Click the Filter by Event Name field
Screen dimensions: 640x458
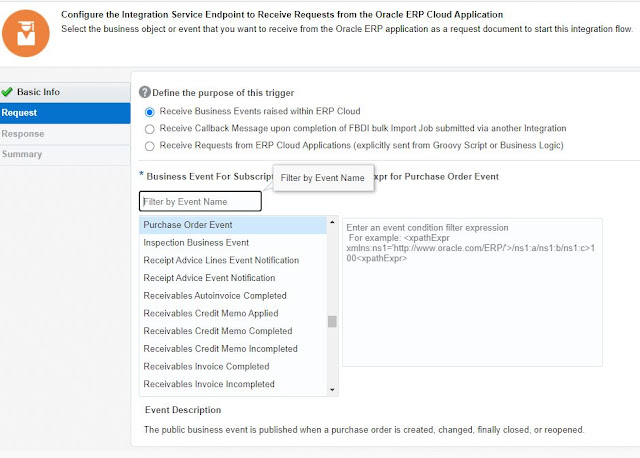pos(200,201)
